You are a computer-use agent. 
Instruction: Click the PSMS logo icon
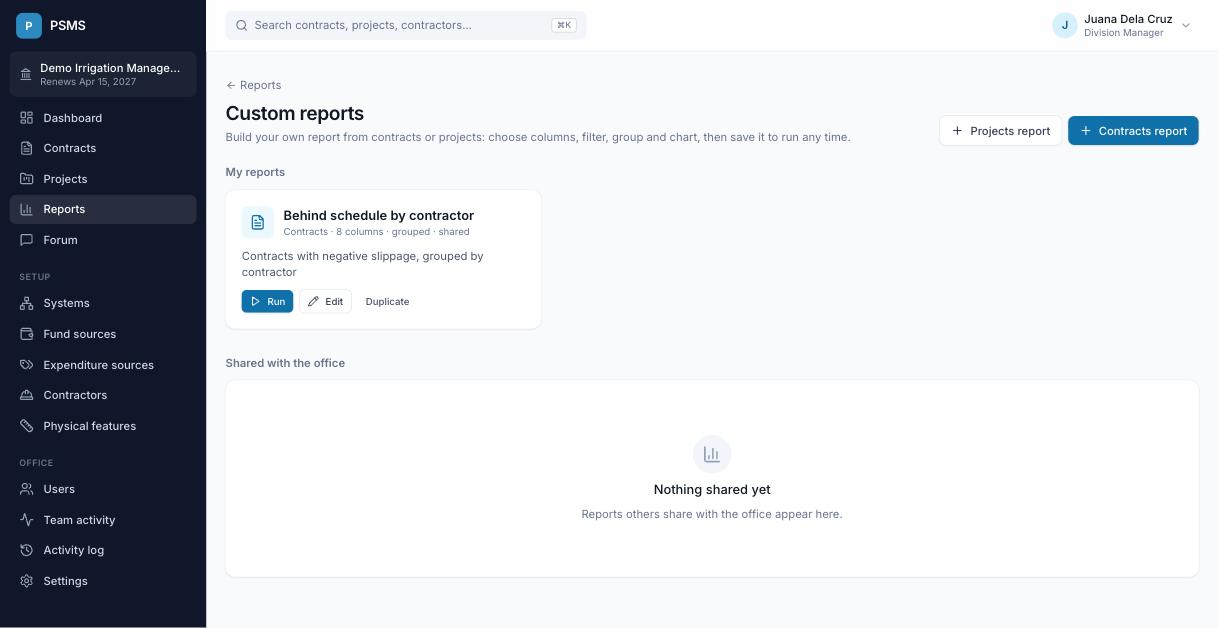29,25
